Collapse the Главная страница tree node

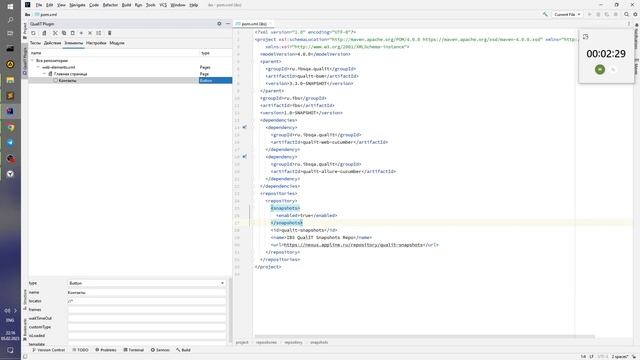[x=44, y=74]
